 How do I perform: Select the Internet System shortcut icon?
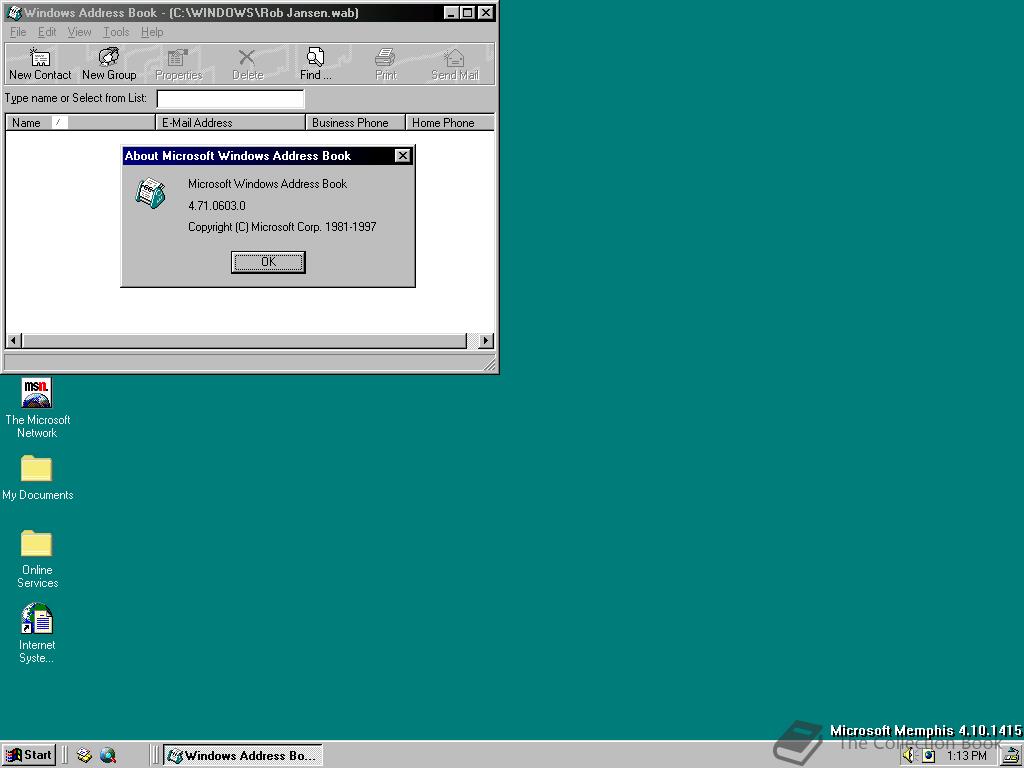37,618
